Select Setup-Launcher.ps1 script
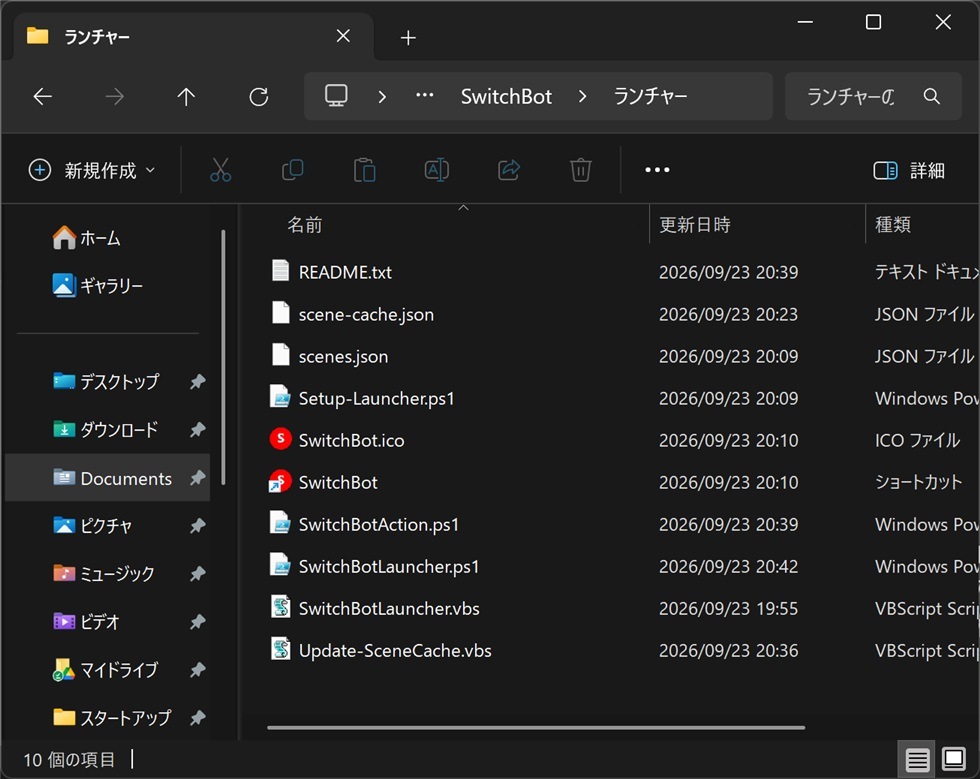The height and width of the screenshot is (779, 980). [x=376, y=398]
